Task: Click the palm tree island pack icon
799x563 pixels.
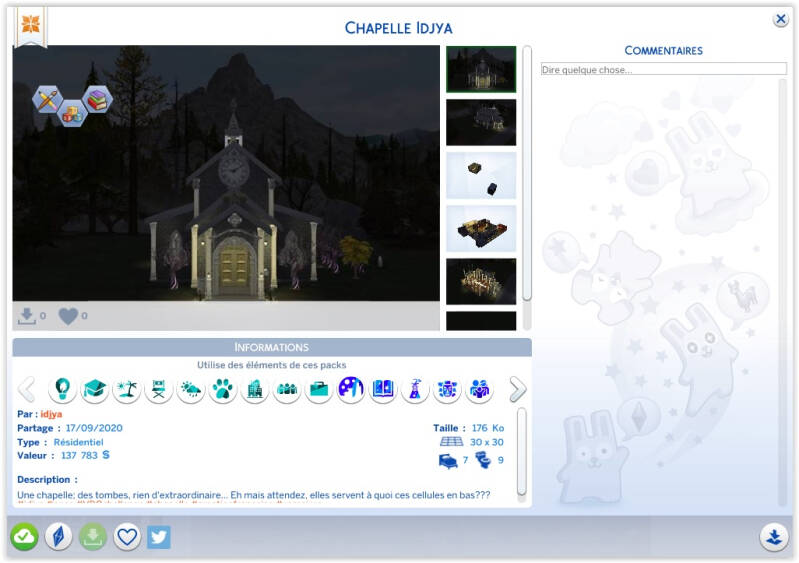Action: point(126,390)
